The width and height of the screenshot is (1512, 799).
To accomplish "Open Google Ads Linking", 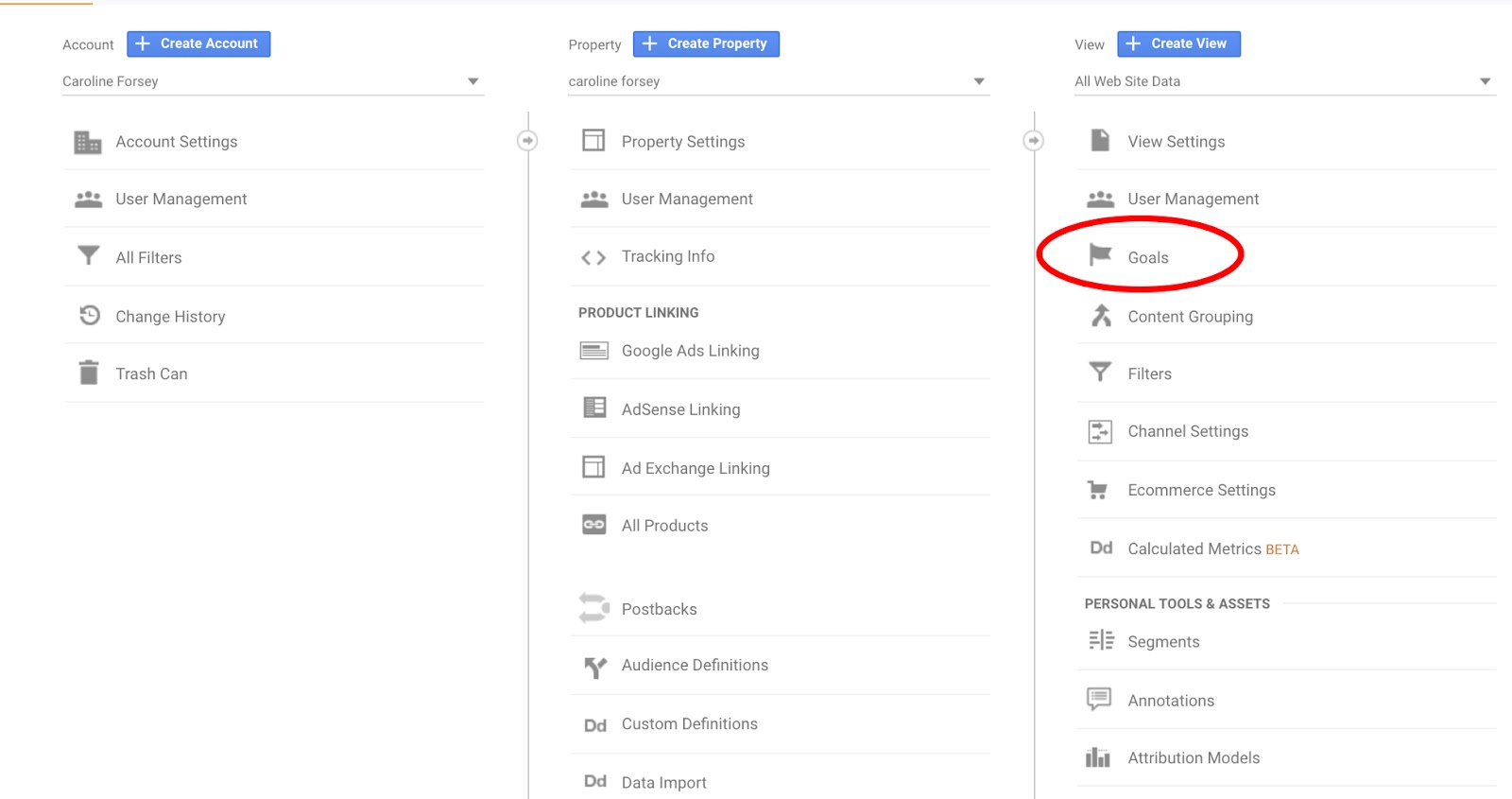I will click(x=690, y=351).
